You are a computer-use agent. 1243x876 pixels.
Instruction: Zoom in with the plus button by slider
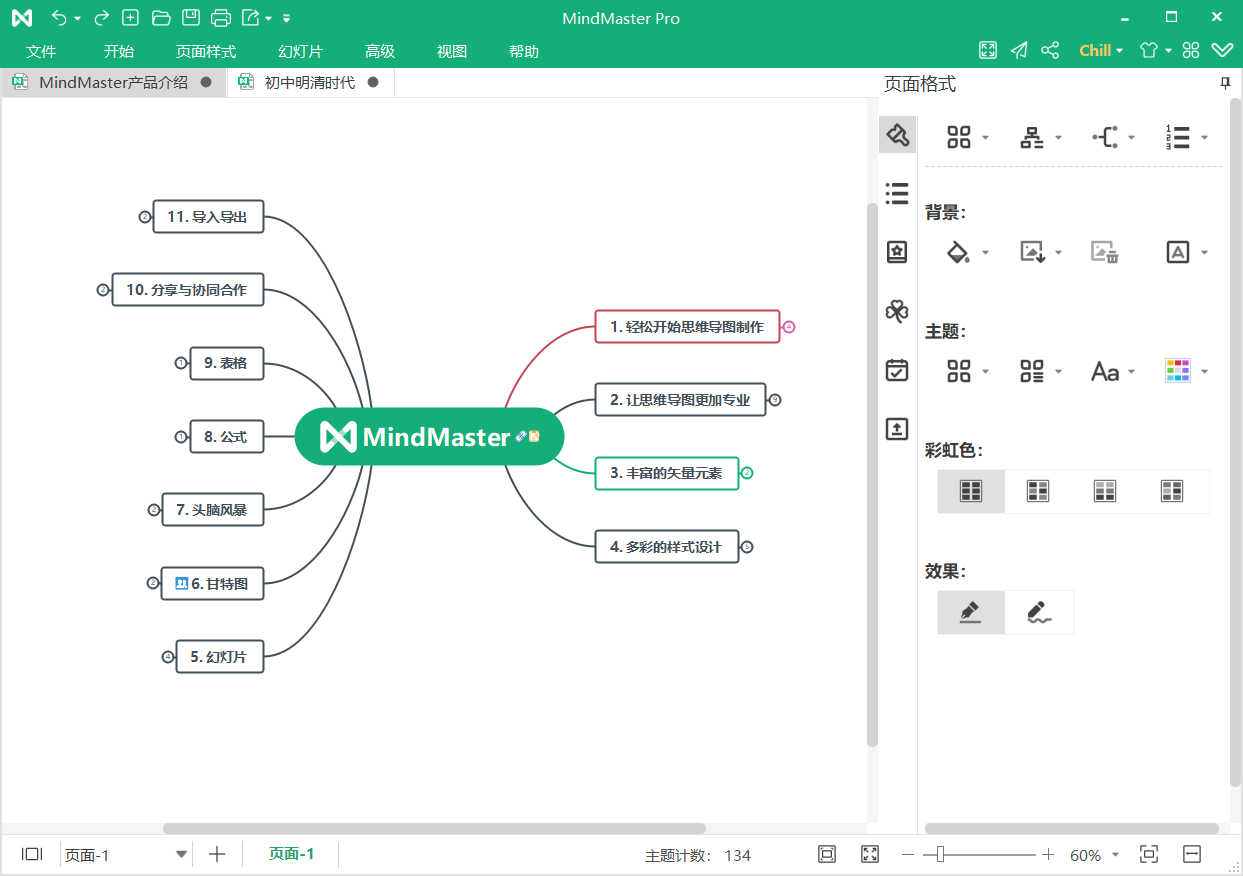point(1048,855)
